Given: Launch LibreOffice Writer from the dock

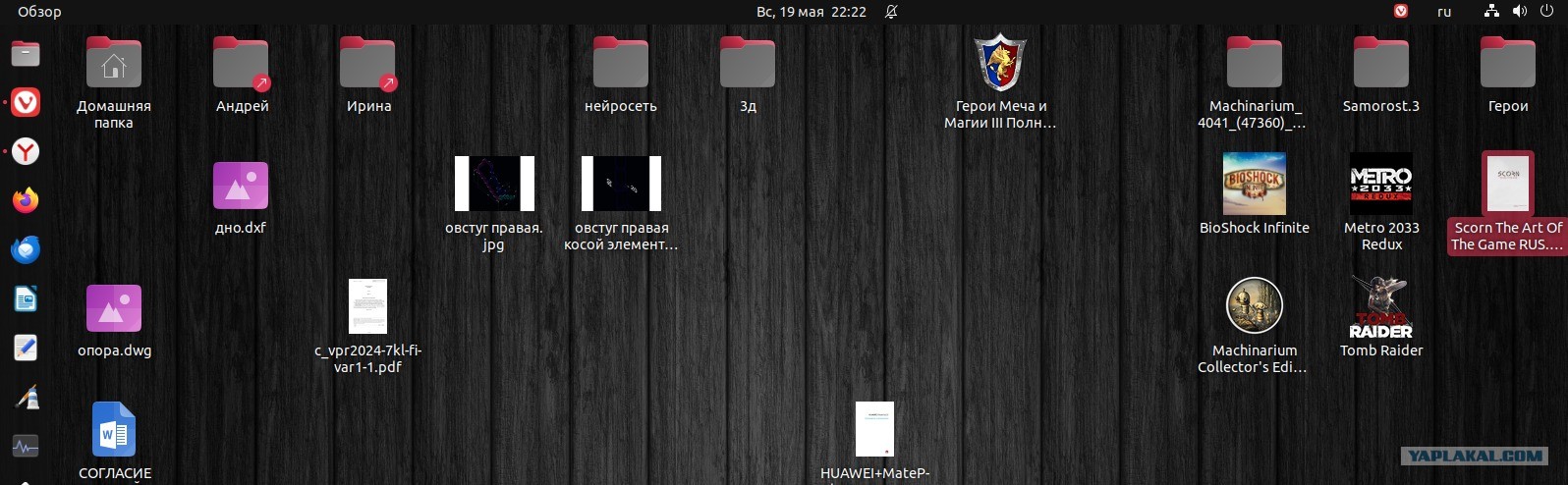Looking at the screenshot, I should coord(26,298).
